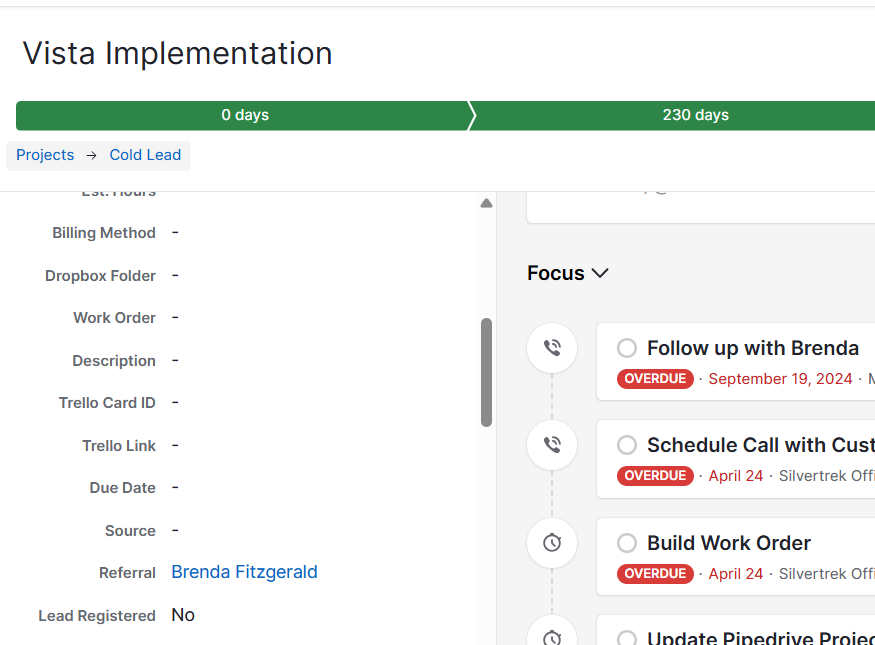Edit the Trello Card ID field value
The height and width of the screenshot is (645, 875).
point(175,402)
